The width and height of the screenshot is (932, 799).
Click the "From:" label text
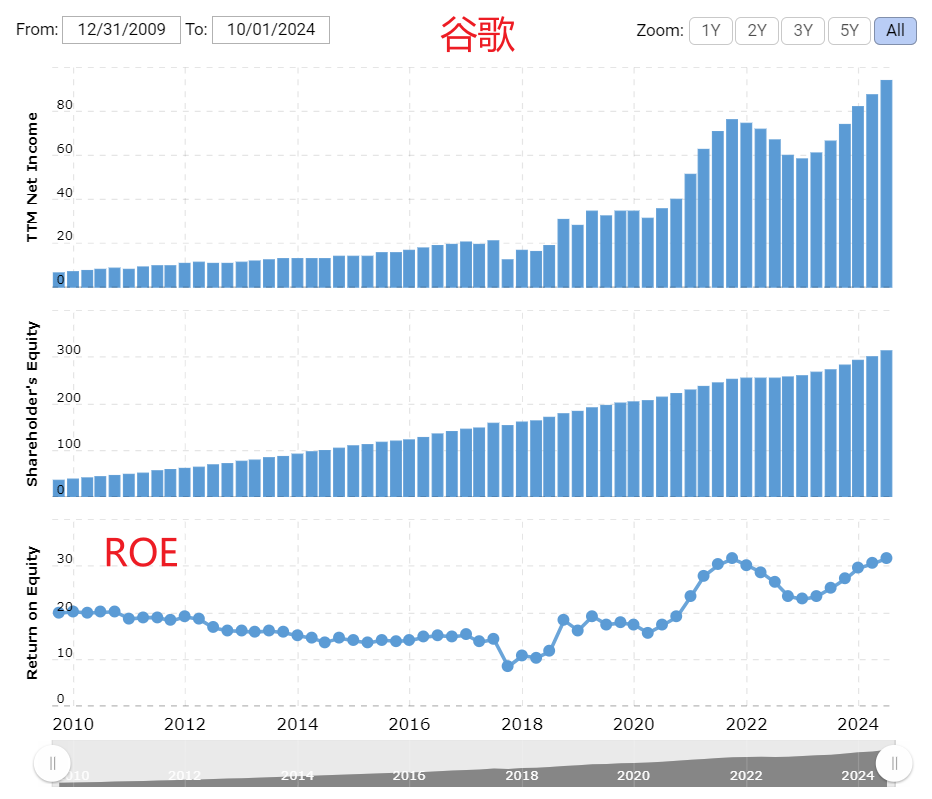click(x=37, y=30)
